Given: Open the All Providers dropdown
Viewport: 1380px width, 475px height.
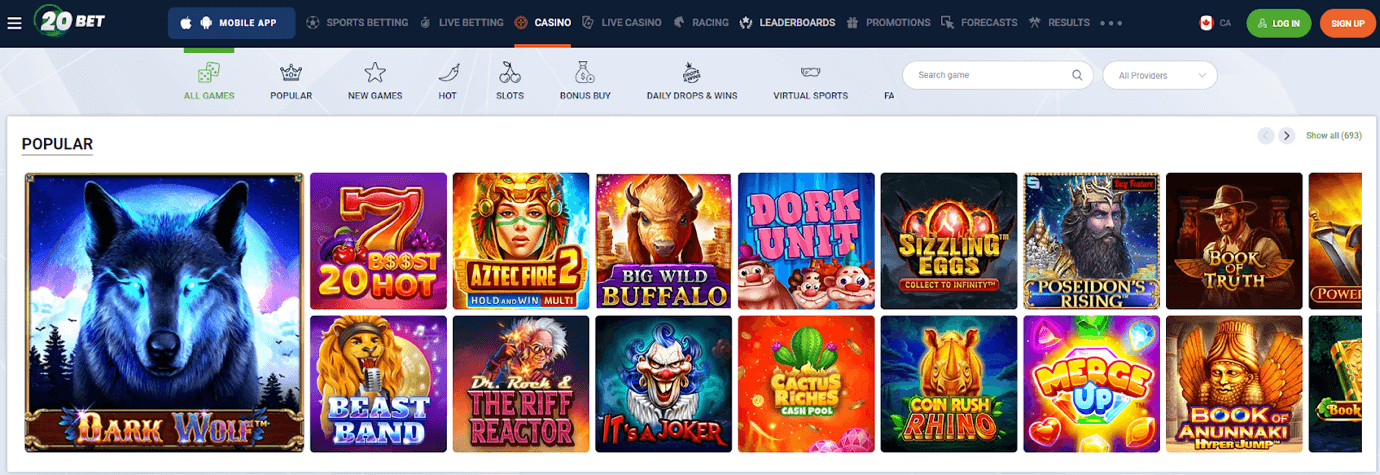Looking at the screenshot, I should pos(1160,75).
